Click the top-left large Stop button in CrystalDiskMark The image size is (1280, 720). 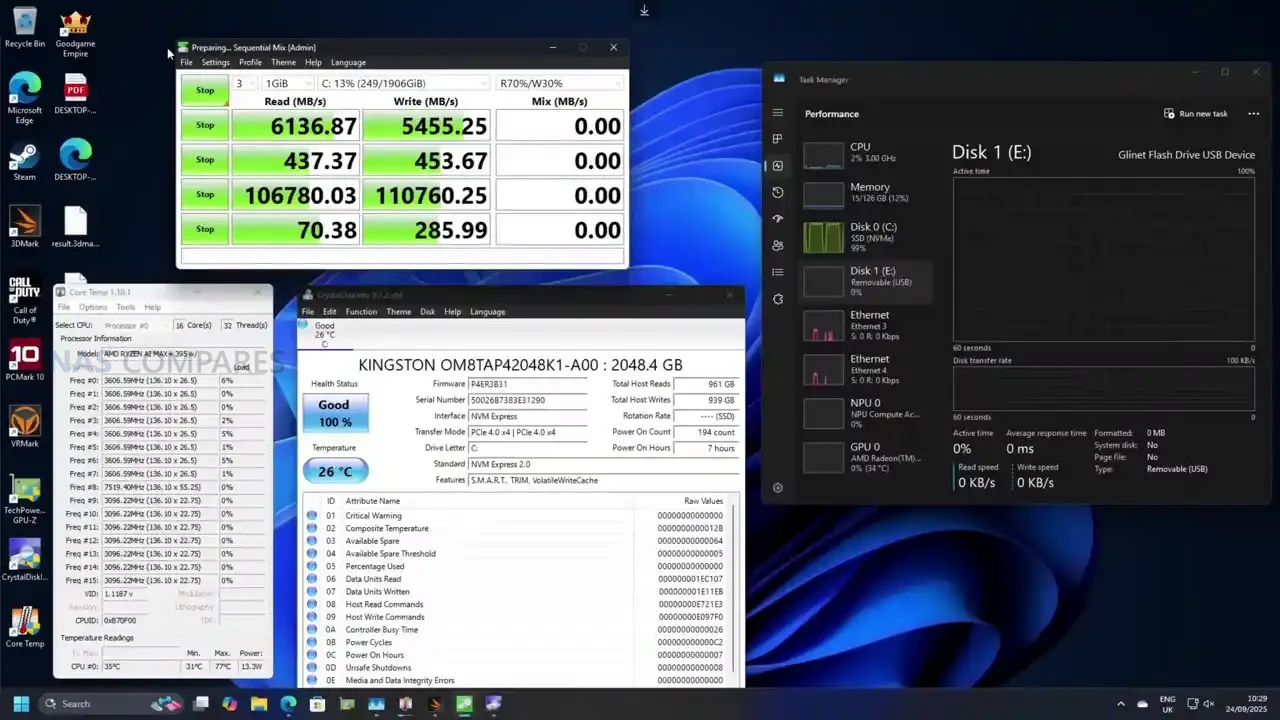[204, 90]
